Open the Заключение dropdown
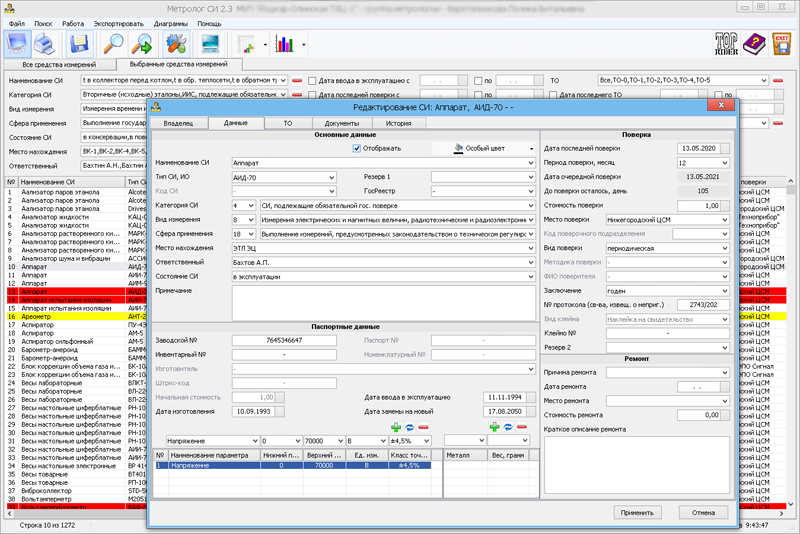 coord(726,290)
